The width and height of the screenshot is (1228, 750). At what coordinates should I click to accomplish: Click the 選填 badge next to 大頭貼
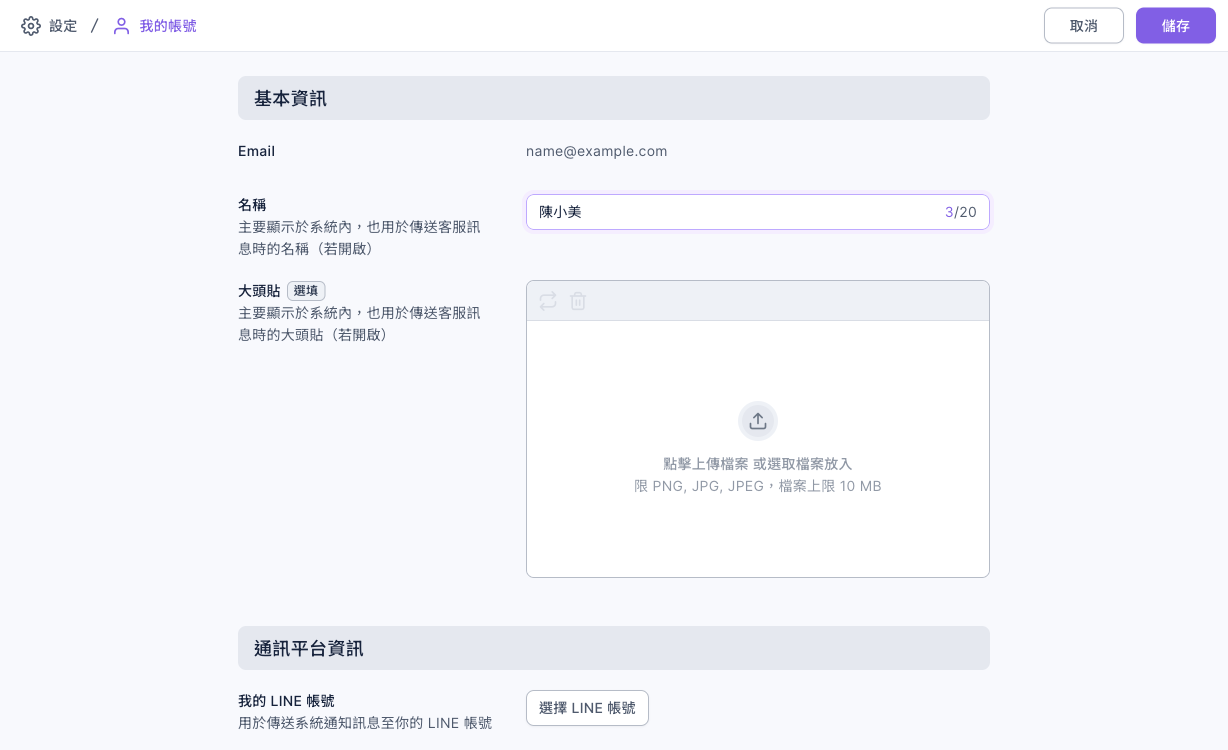(306, 291)
